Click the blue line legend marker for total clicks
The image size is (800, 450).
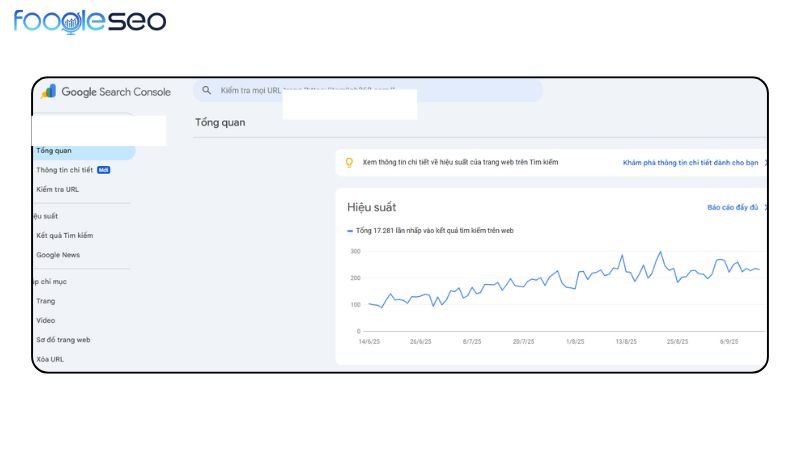pos(350,231)
